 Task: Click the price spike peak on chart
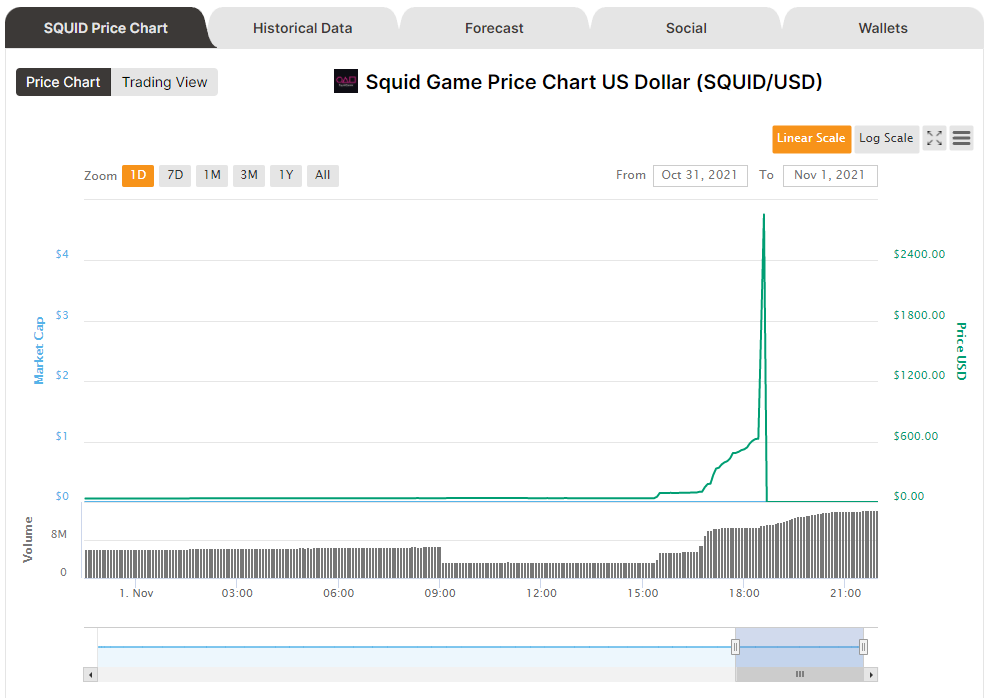764,215
